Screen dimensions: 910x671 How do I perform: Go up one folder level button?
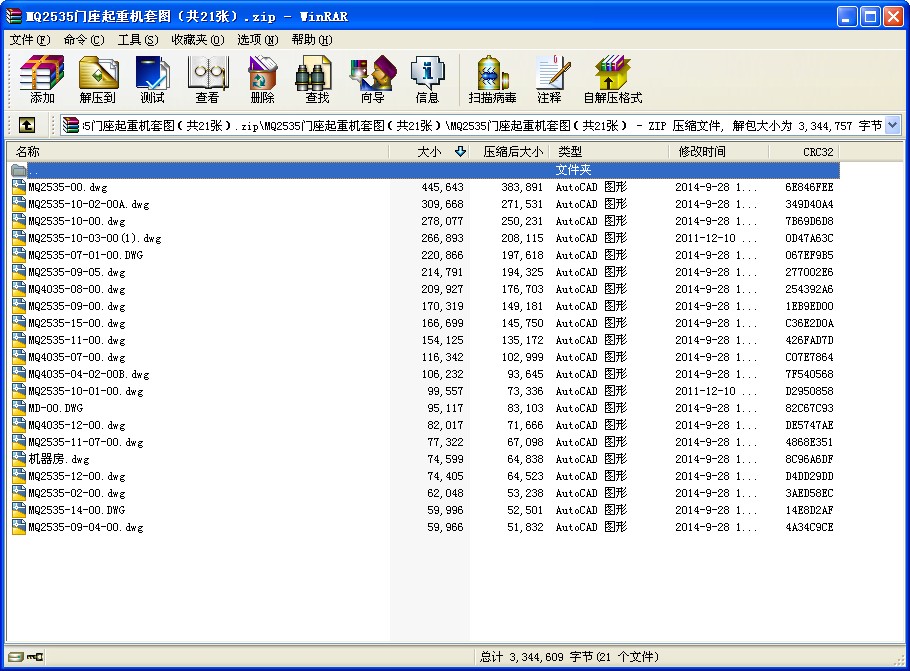[x=27, y=125]
